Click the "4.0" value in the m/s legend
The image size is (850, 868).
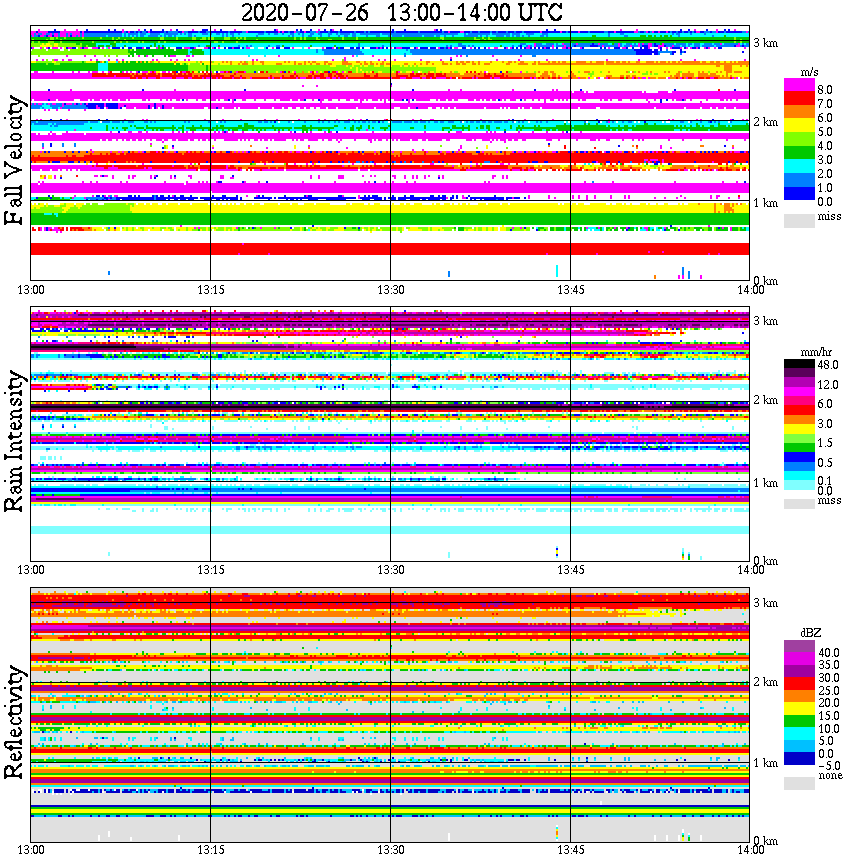[825, 146]
